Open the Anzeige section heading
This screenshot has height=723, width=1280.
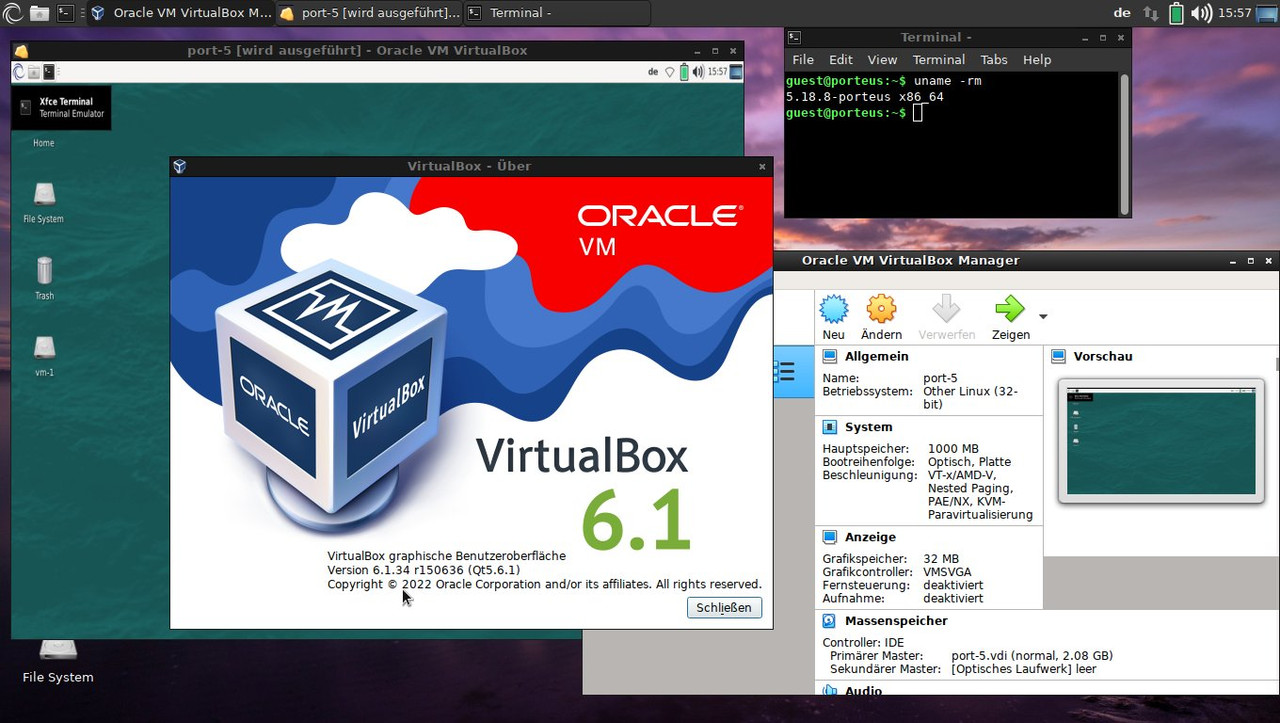point(870,537)
